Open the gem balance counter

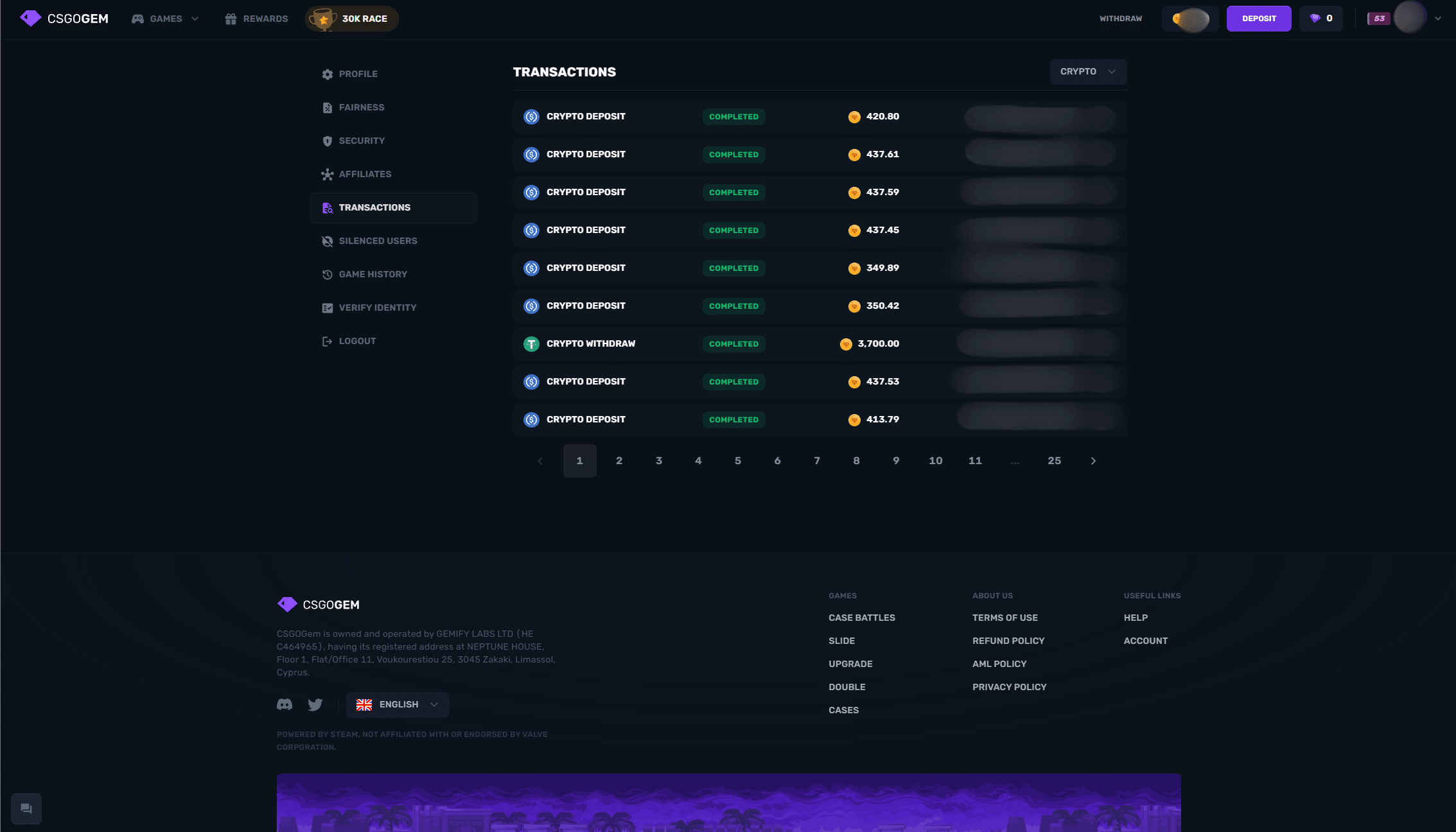[x=1321, y=19]
